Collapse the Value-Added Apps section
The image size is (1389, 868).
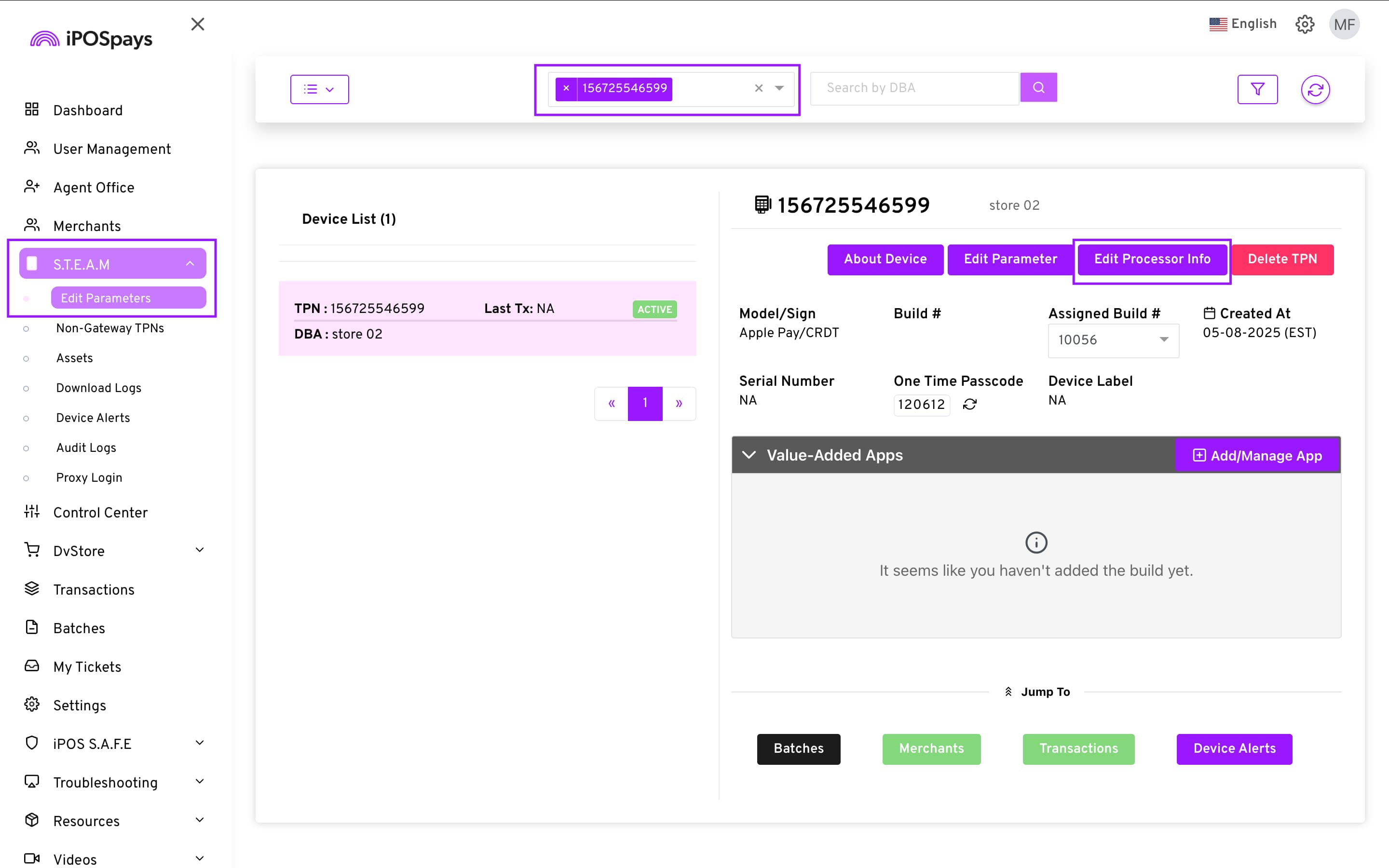tap(749, 455)
